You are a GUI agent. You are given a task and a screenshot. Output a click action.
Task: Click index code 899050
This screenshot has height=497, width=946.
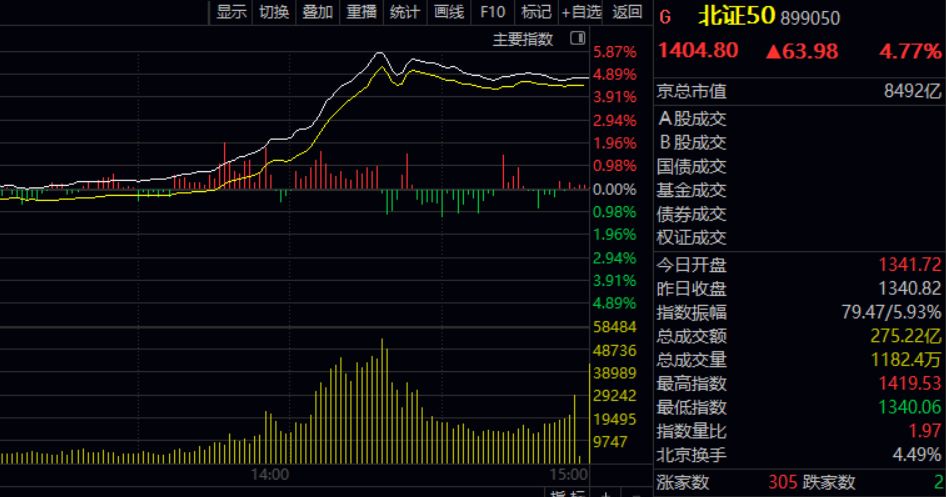click(x=810, y=18)
